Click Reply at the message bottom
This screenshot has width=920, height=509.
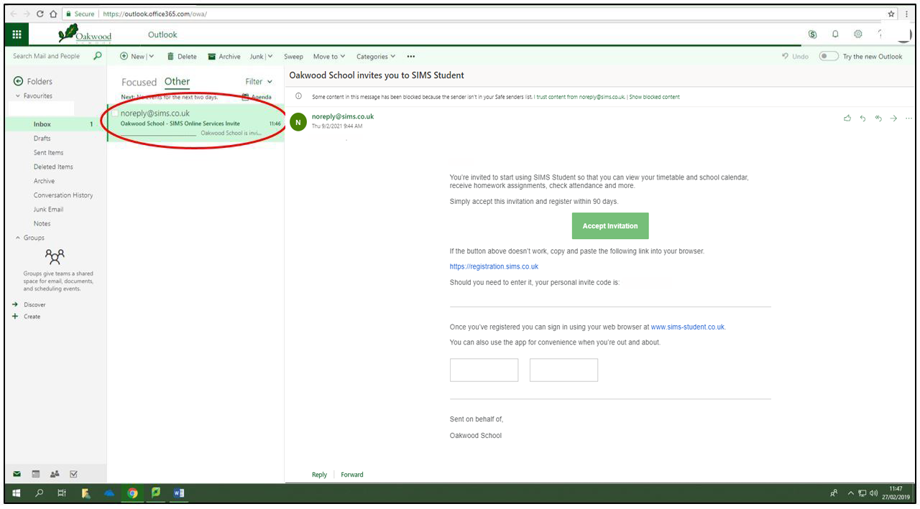[319, 474]
